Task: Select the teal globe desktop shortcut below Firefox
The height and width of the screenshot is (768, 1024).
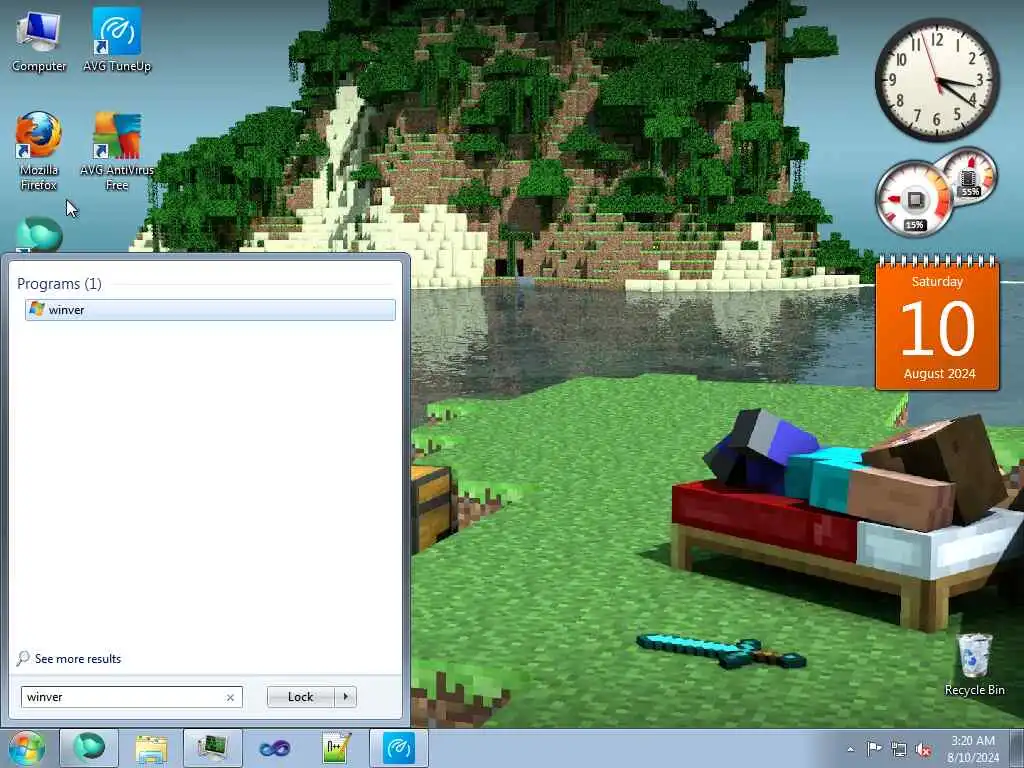Action: pos(39,234)
